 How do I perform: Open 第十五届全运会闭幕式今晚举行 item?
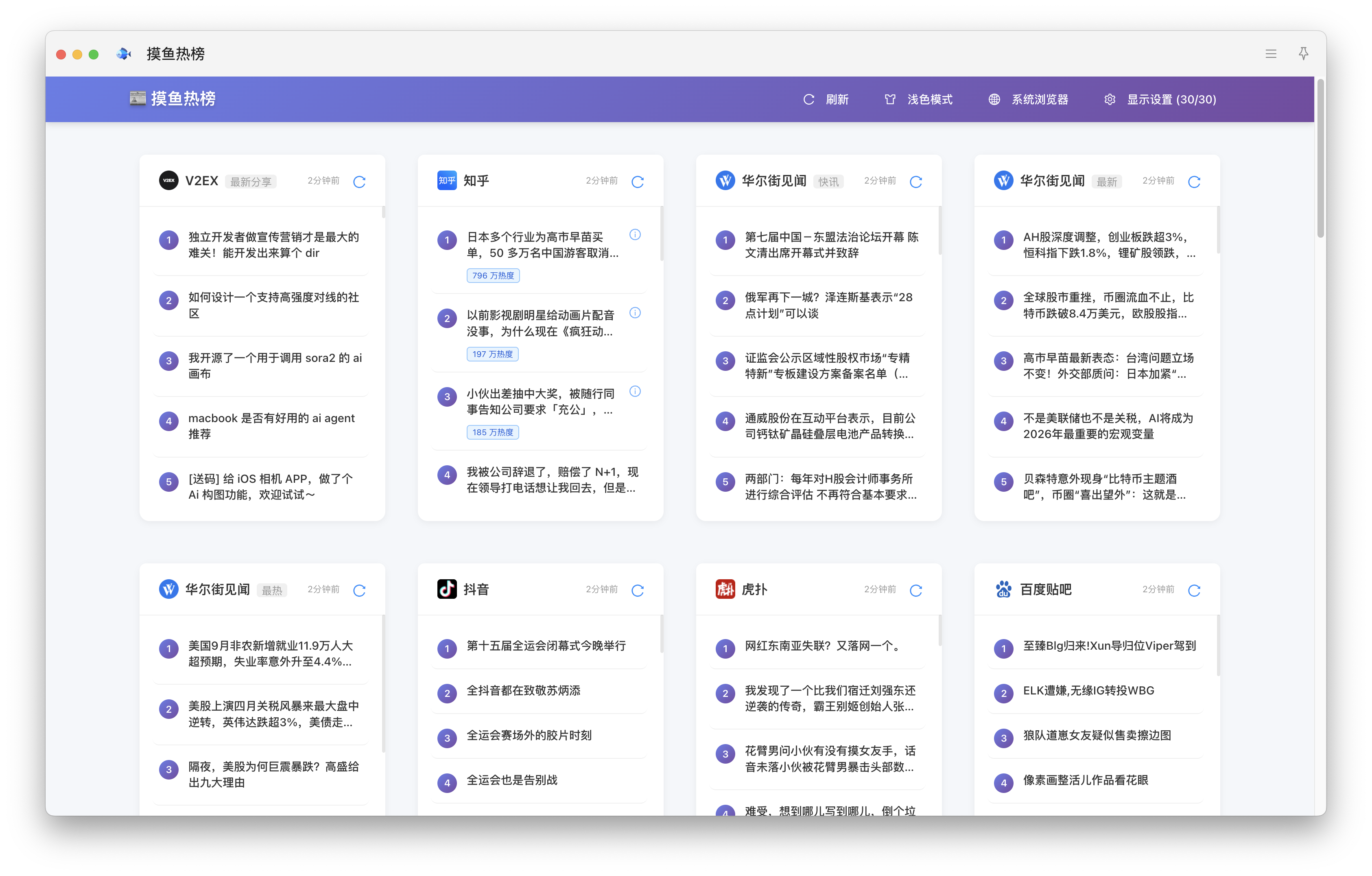click(546, 646)
